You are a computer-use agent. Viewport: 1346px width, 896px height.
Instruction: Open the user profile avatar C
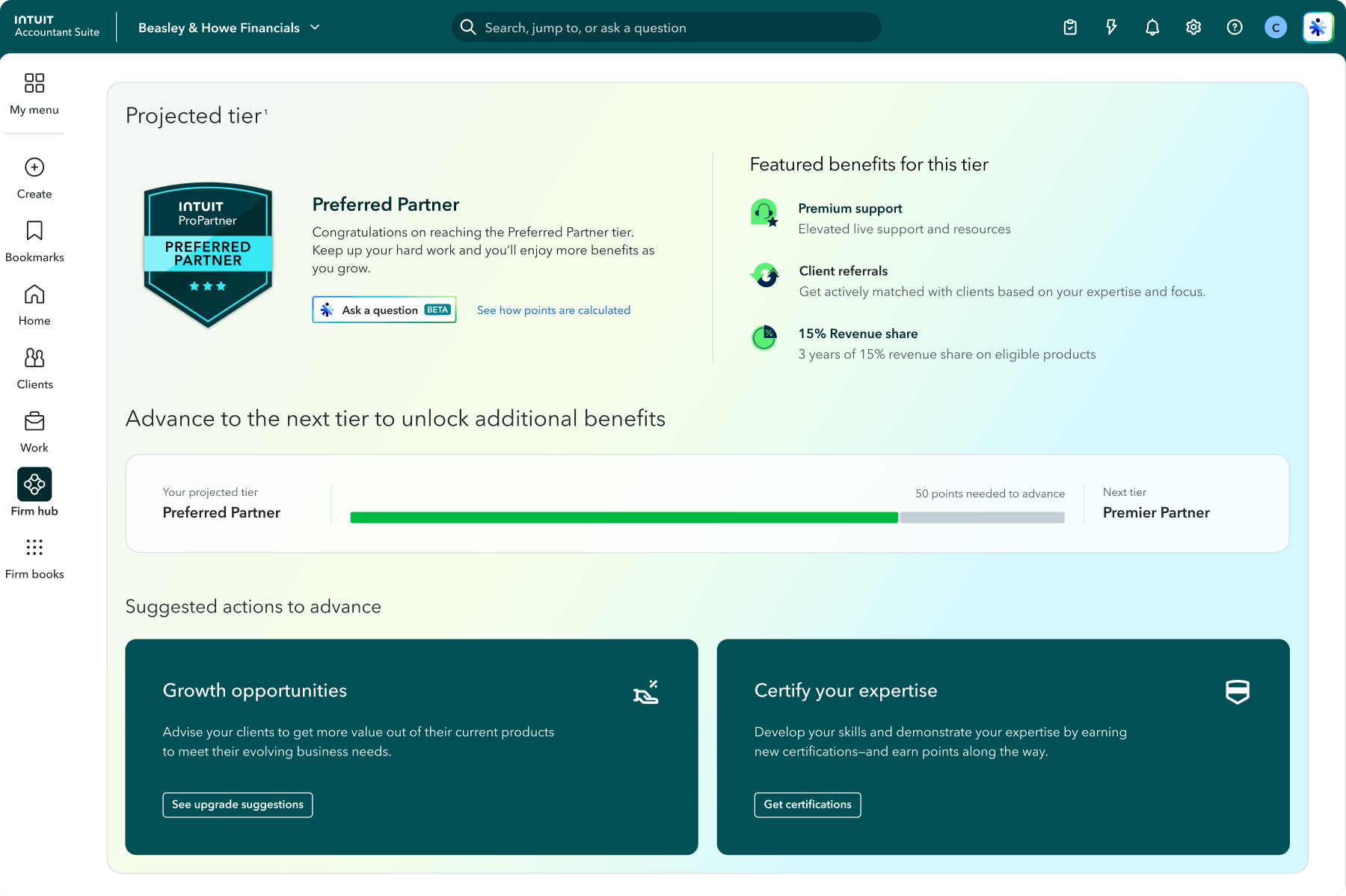point(1276,28)
